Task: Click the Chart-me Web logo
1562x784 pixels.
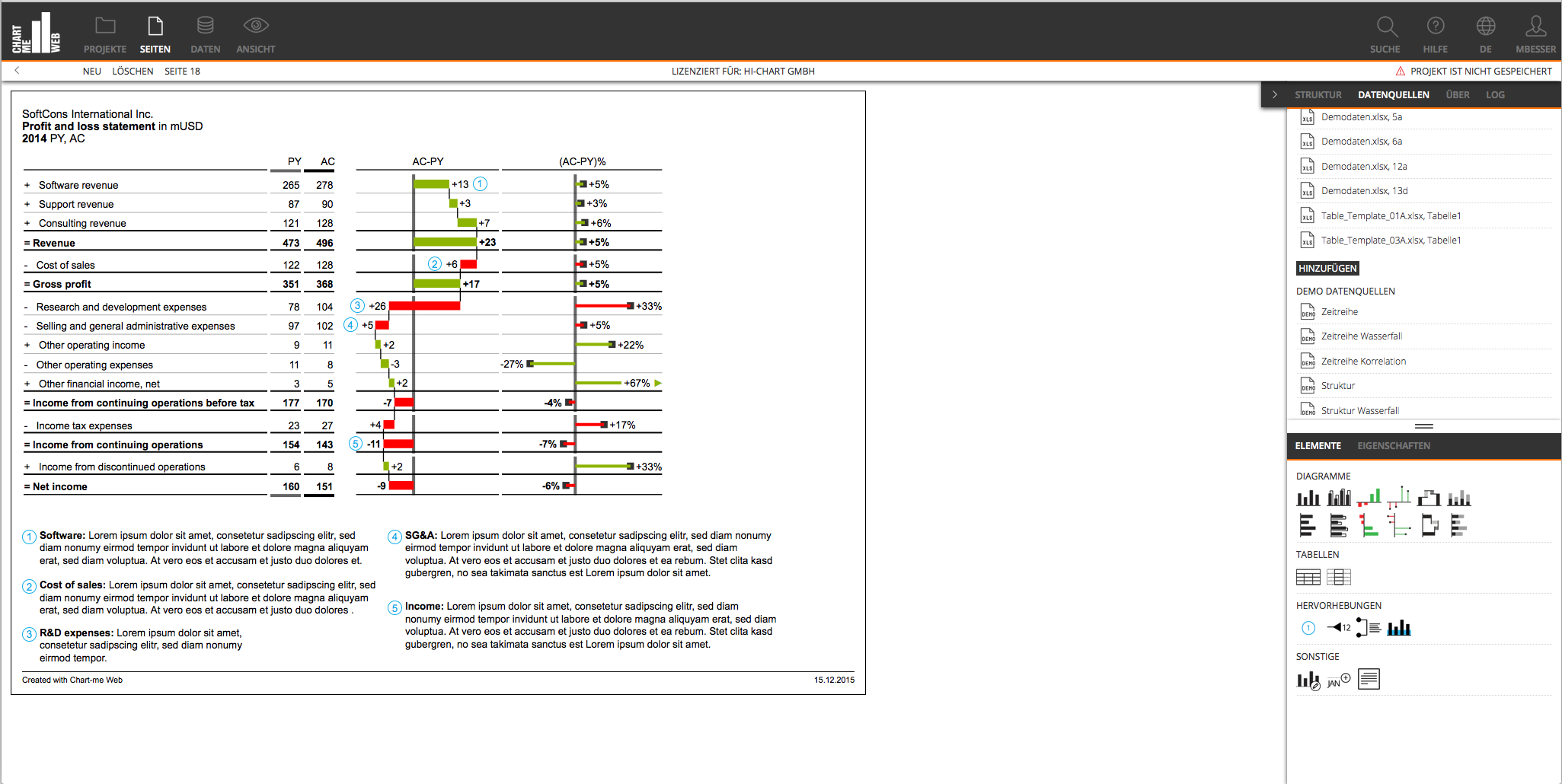Action: coord(36,33)
